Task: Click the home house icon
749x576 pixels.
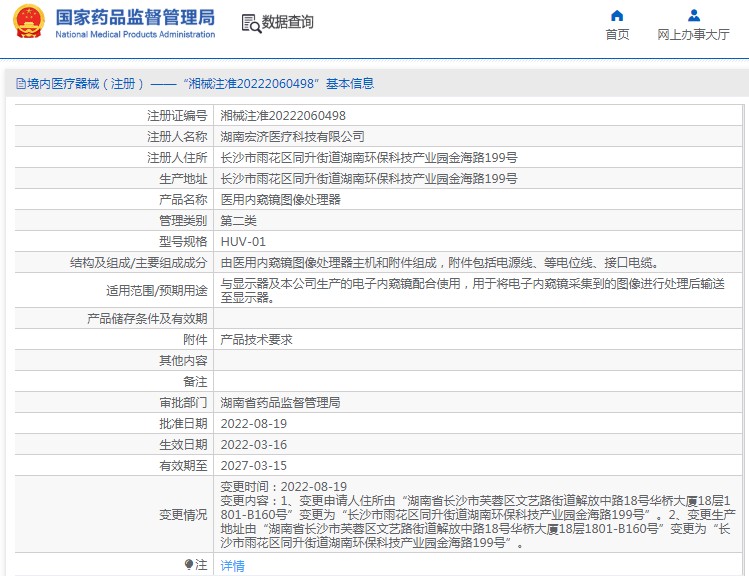Action: pyautogui.click(x=617, y=16)
